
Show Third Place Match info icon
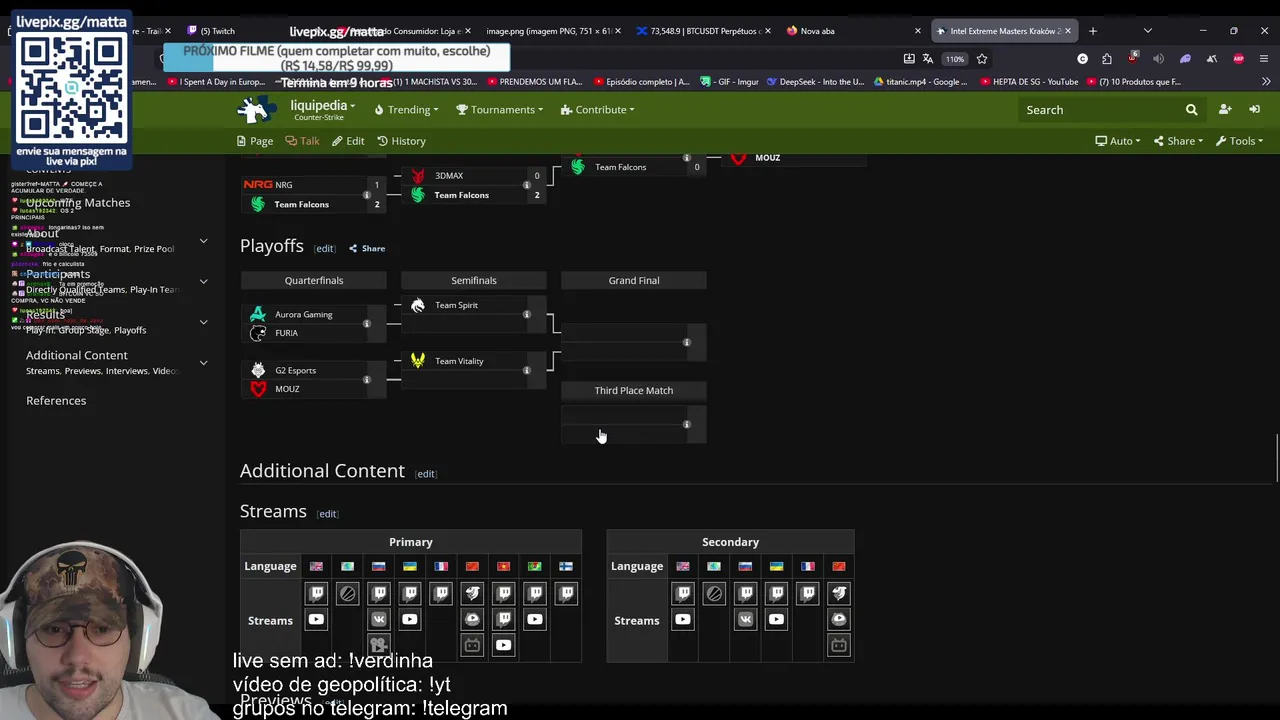(x=687, y=425)
